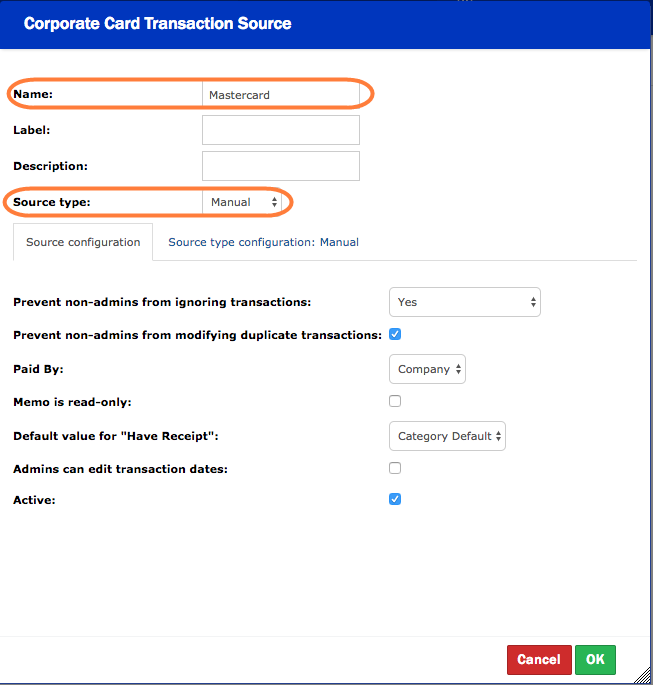Uncheck 'Prevent non-admins from modifying duplicate transactions'
This screenshot has height=685, width=653.
click(x=395, y=334)
